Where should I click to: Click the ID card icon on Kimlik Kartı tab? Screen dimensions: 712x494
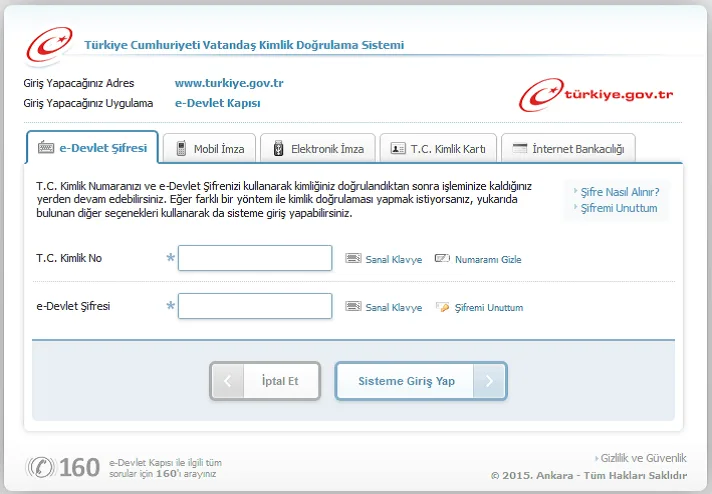pyautogui.click(x=398, y=148)
